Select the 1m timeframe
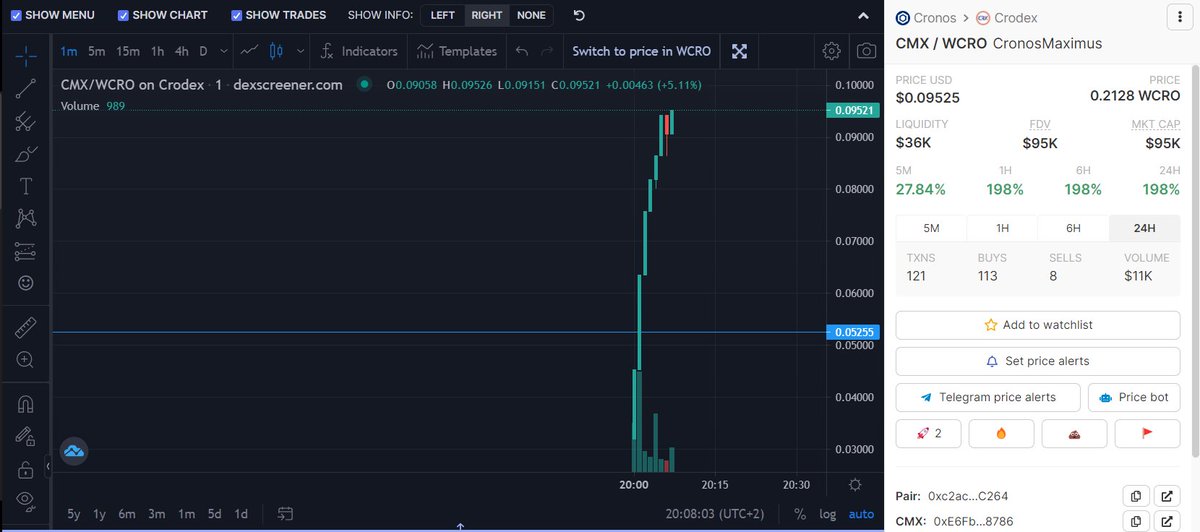The image size is (1200, 532). pyautogui.click(x=68, y=51)
